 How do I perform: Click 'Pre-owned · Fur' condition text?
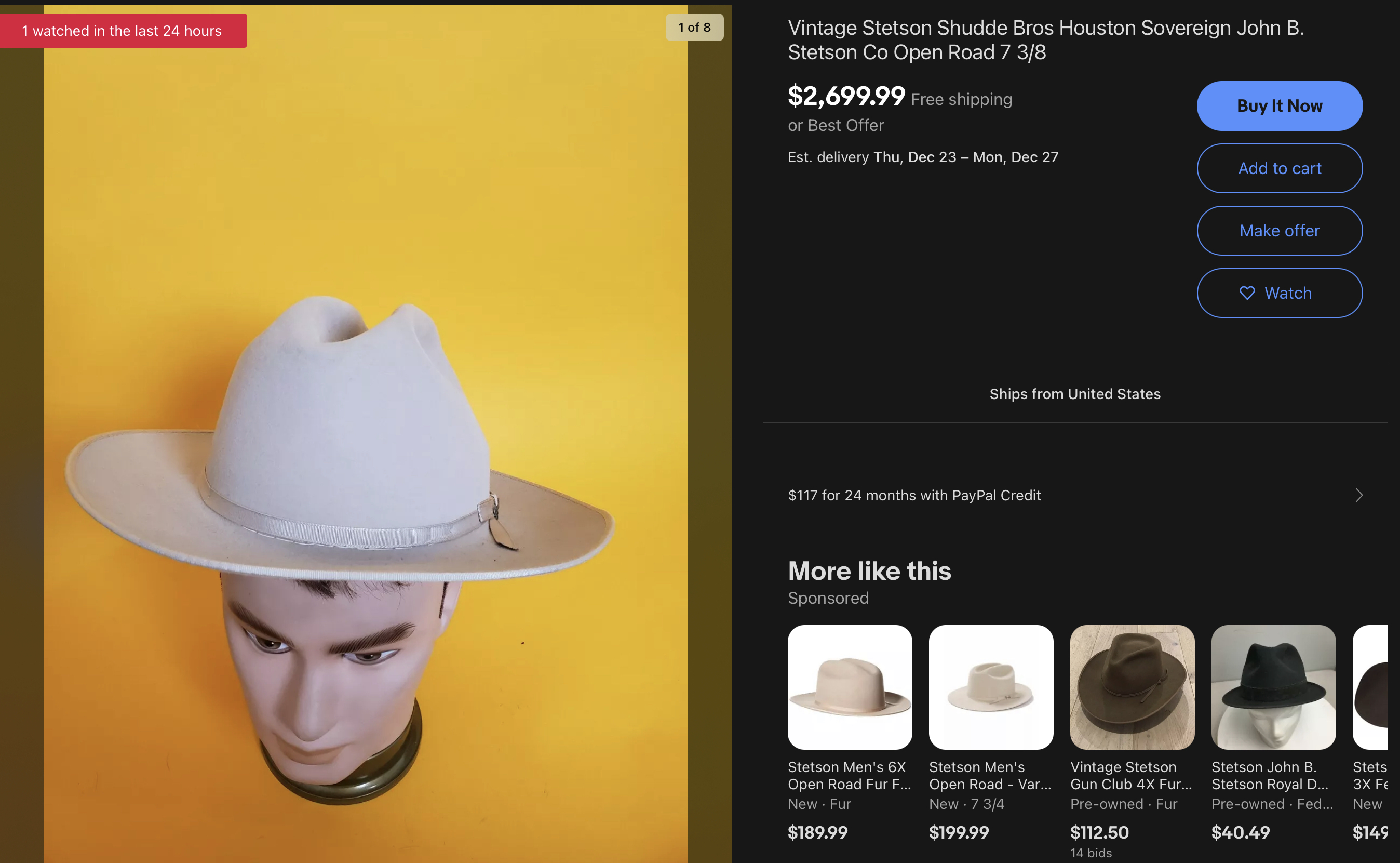tap(1123, 804)
